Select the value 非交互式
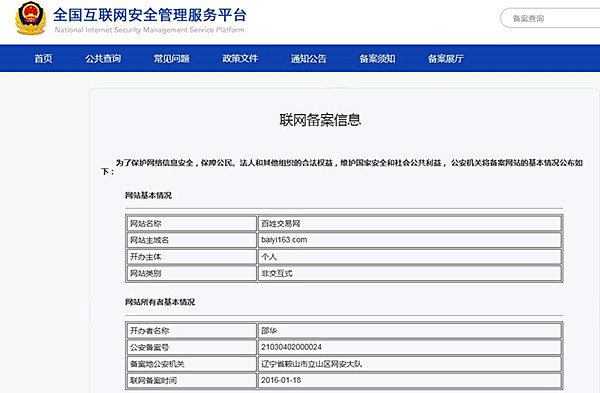This screenshot has height=393, width=600. [x=276, y=273]
